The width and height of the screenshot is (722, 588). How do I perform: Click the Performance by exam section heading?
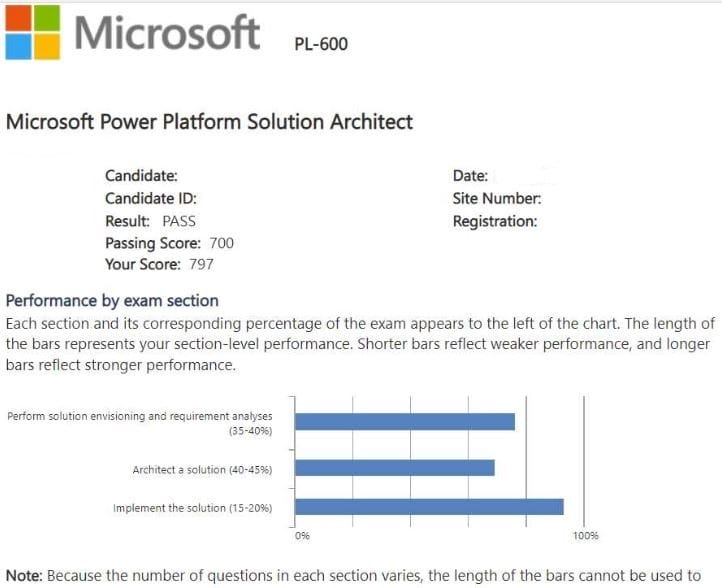click(112, 300)
